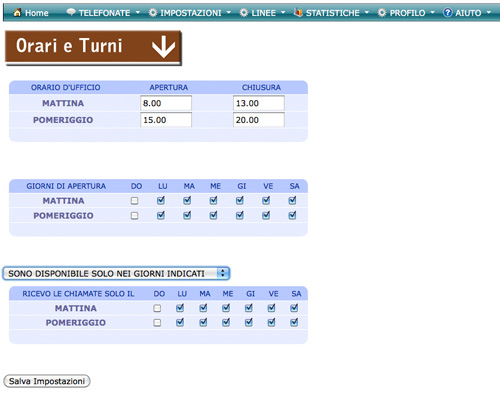The height and width of the screenshot is (418, 500).
Task: Click the Salva Impostazioni button
Action: [47, 381]
